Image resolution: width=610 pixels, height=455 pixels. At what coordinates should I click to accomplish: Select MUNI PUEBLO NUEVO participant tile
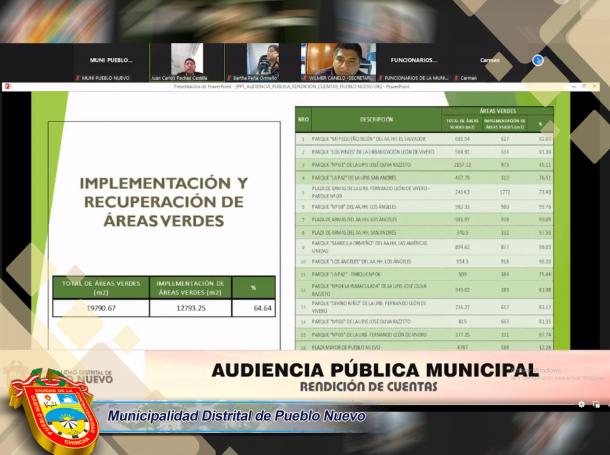coord(110,61)
